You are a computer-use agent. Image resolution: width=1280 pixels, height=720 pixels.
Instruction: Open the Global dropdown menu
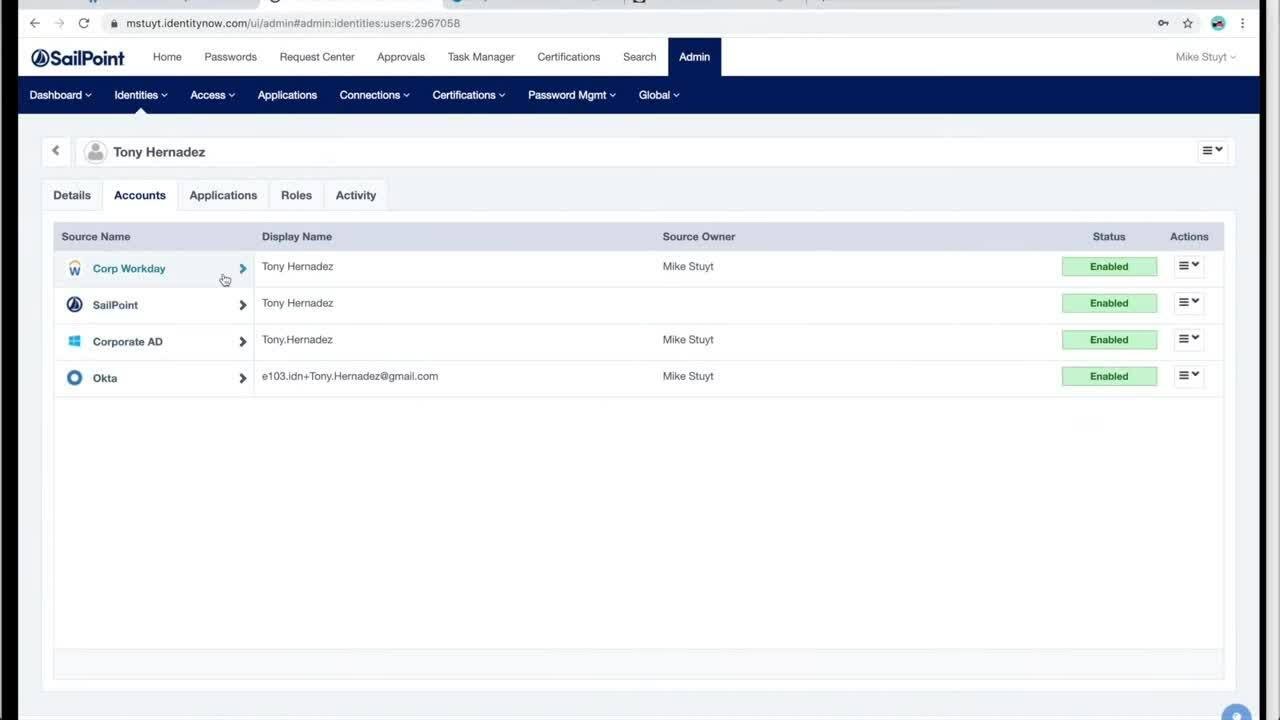(x=659, y=95)
